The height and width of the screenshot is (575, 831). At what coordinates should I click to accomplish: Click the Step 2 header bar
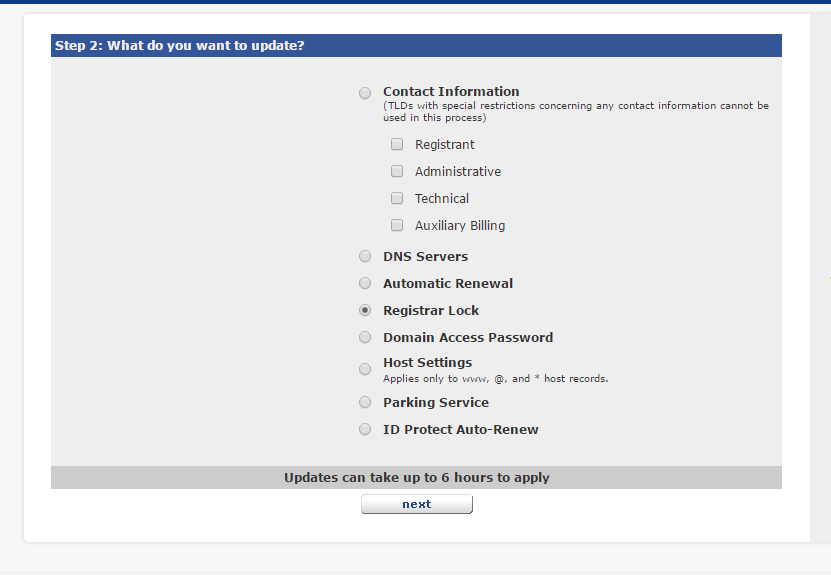pyautogui.click(x=416, y=46)
